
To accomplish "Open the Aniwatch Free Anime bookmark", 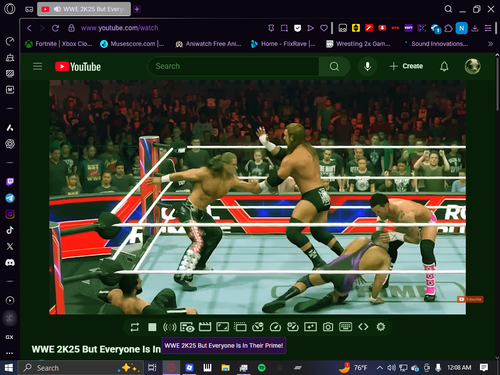I will (x=208, y=44).
